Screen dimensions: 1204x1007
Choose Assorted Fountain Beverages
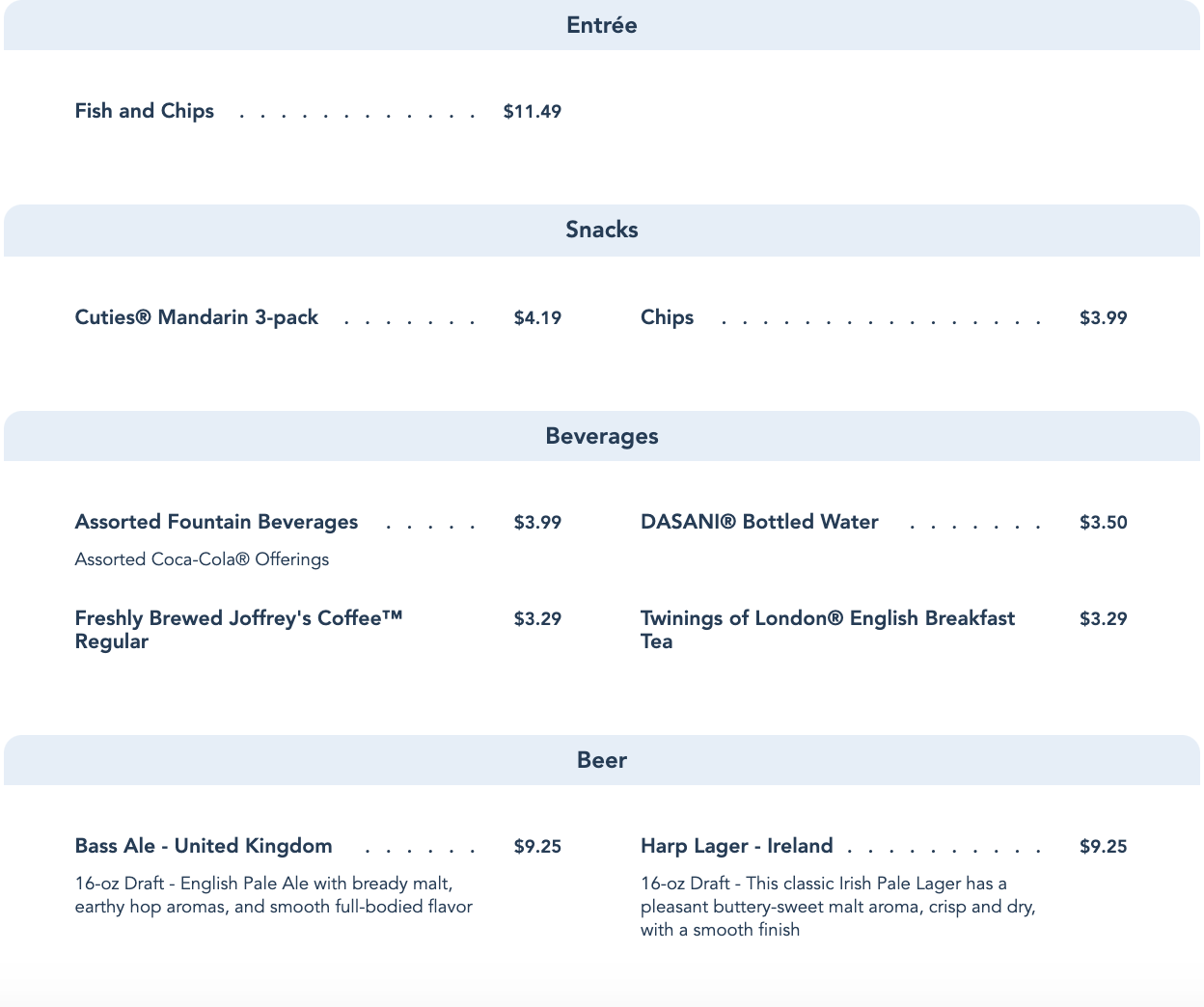coord(216,522)
